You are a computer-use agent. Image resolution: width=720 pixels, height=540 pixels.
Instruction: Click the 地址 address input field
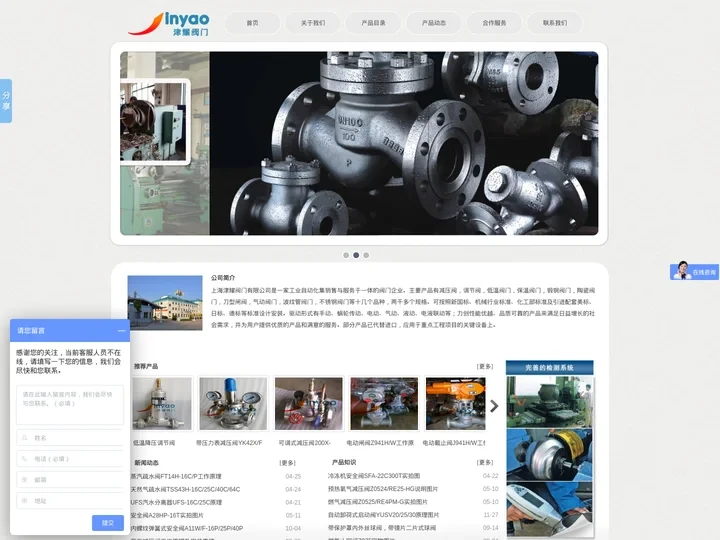(70, 501)
